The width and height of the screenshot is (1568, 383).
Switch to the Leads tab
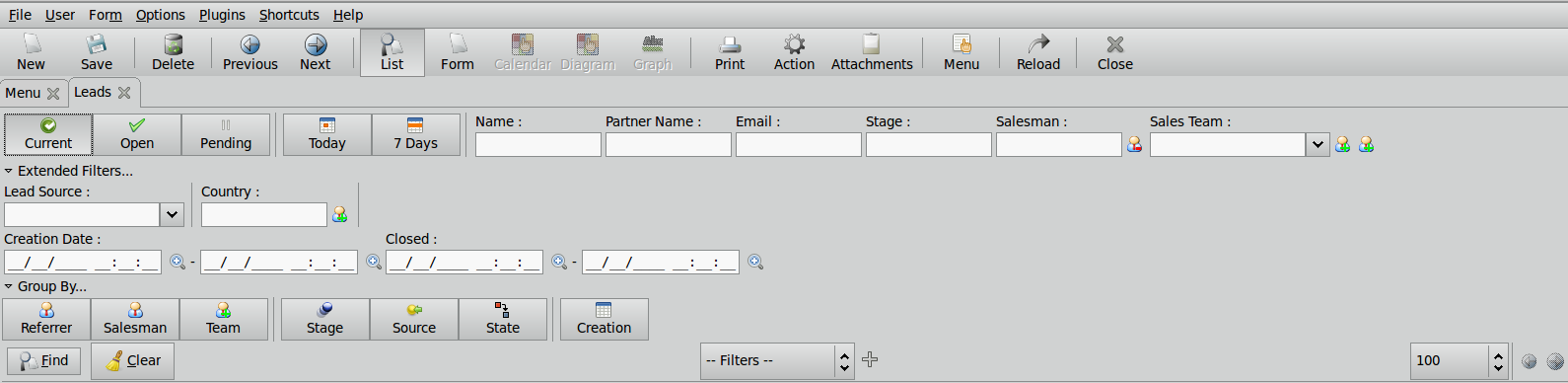tap(93, 92)
